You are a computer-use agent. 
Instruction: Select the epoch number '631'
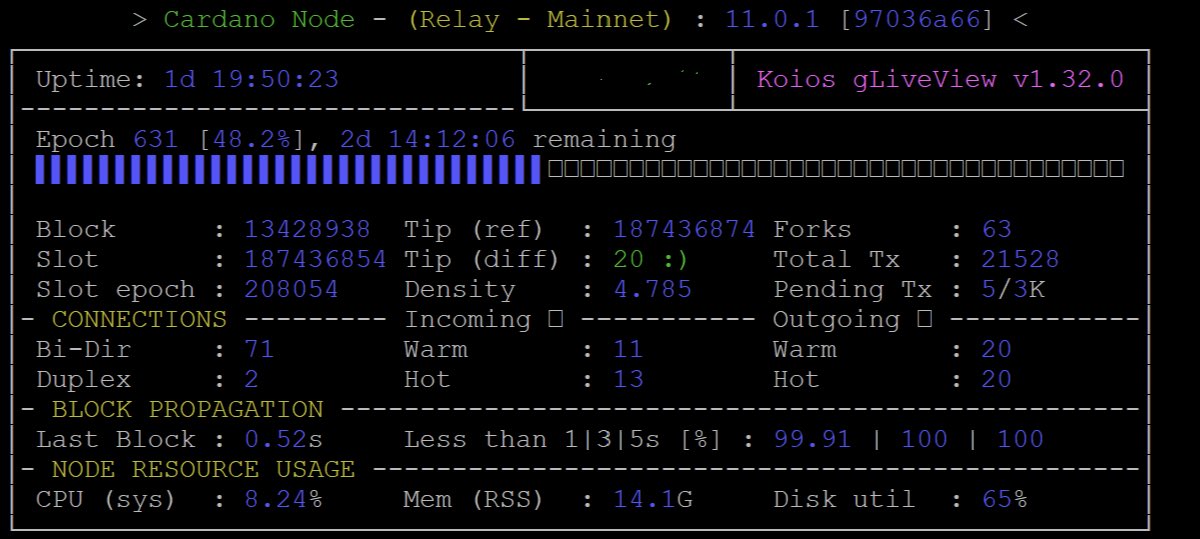156,139
